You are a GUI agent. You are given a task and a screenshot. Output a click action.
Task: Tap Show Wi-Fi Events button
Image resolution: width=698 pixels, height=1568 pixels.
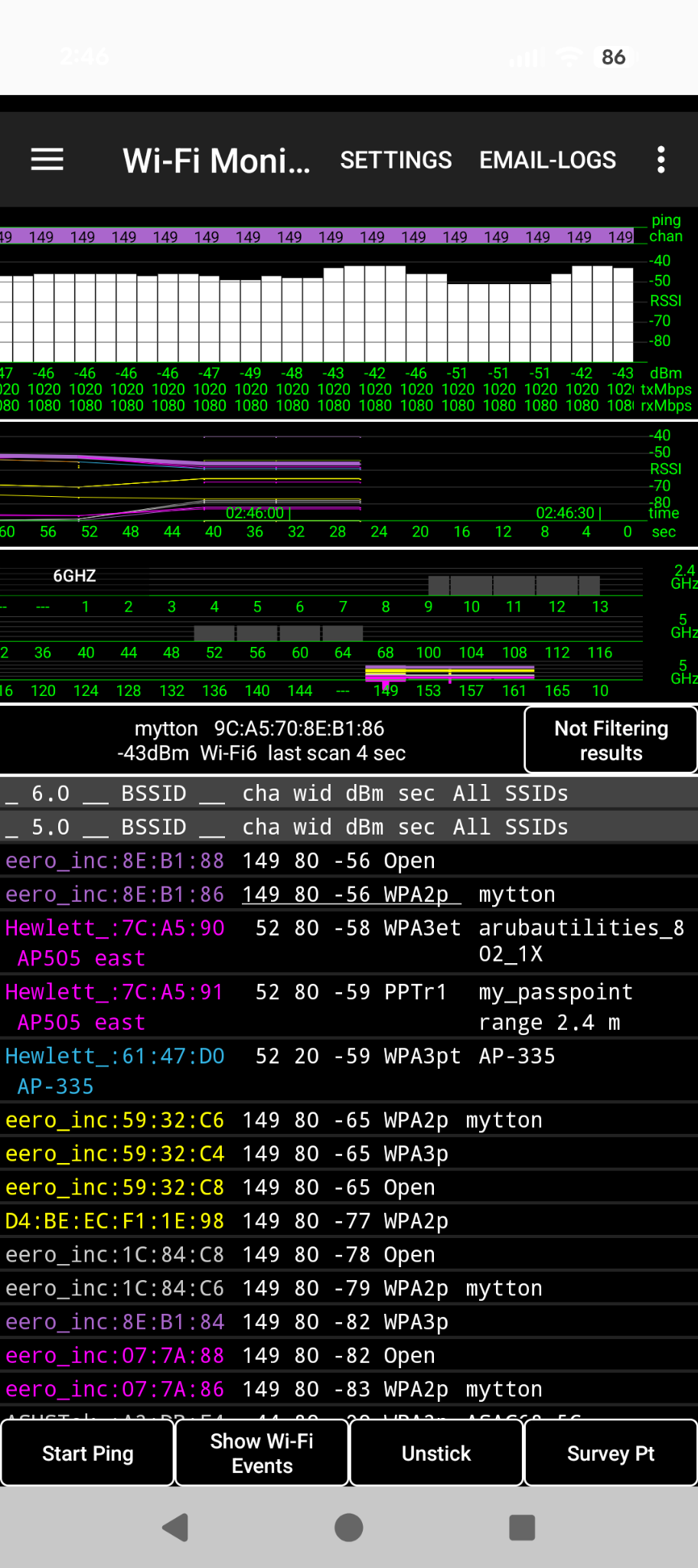262,1453
